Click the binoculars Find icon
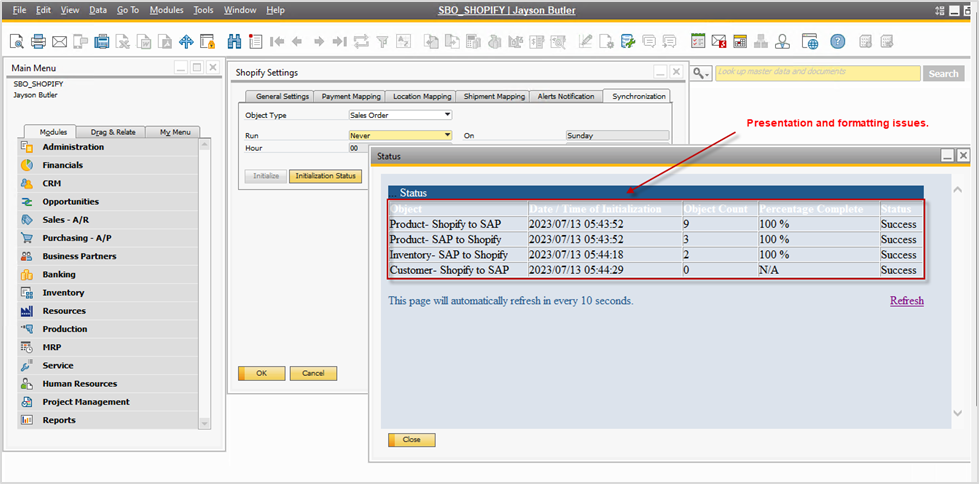The height and width of the screenshot is (484, 979). point(234,42)
